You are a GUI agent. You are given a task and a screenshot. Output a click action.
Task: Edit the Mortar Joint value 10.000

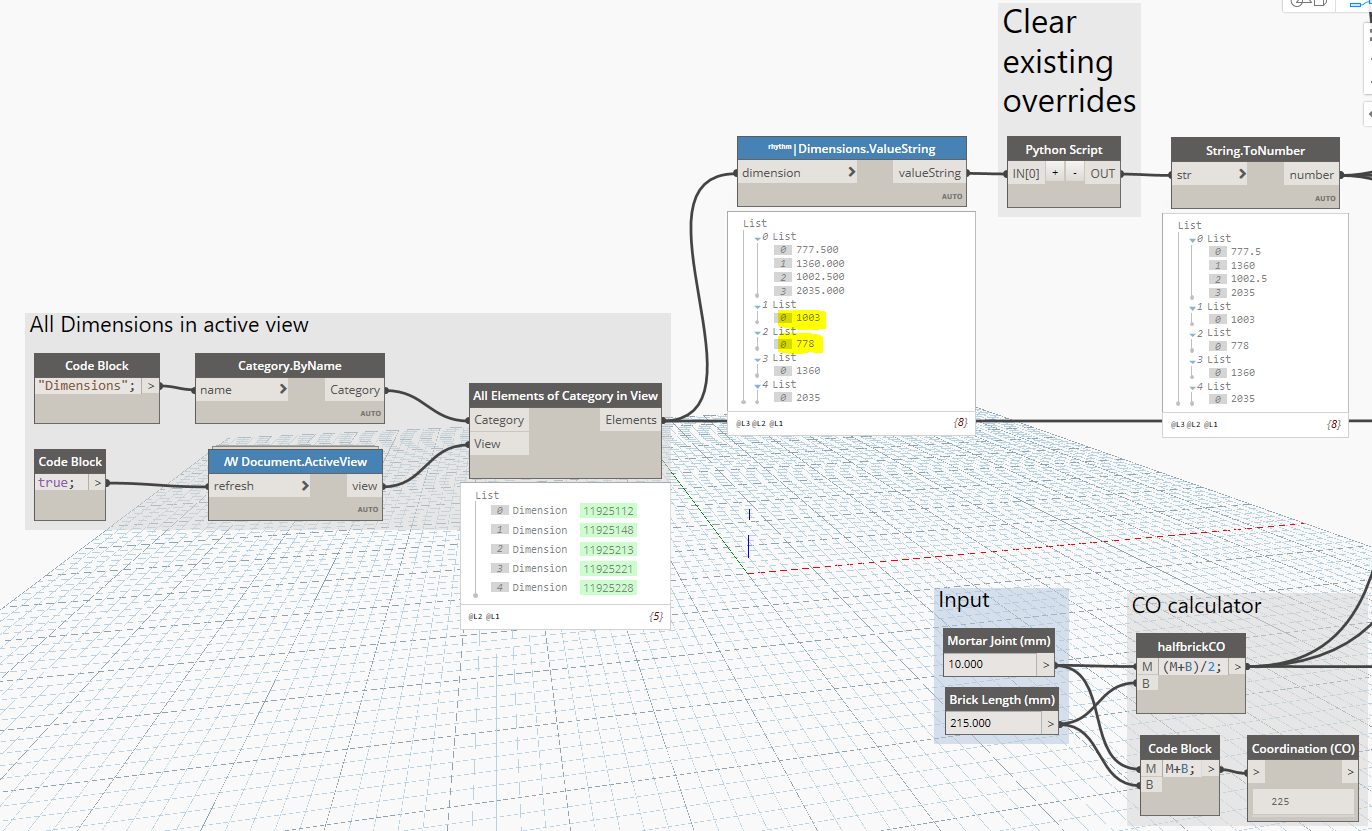coord(990,663)
